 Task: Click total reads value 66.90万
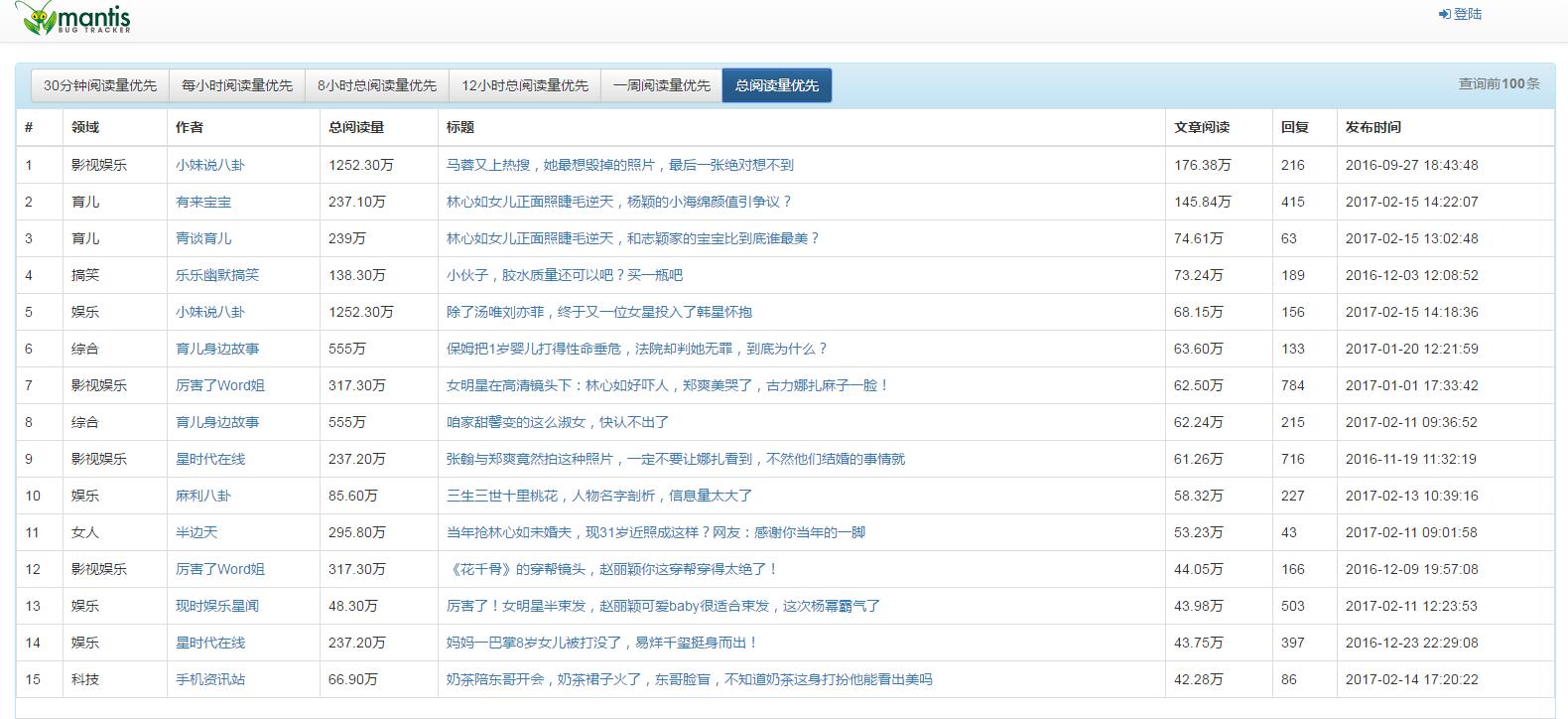point(353,679)
